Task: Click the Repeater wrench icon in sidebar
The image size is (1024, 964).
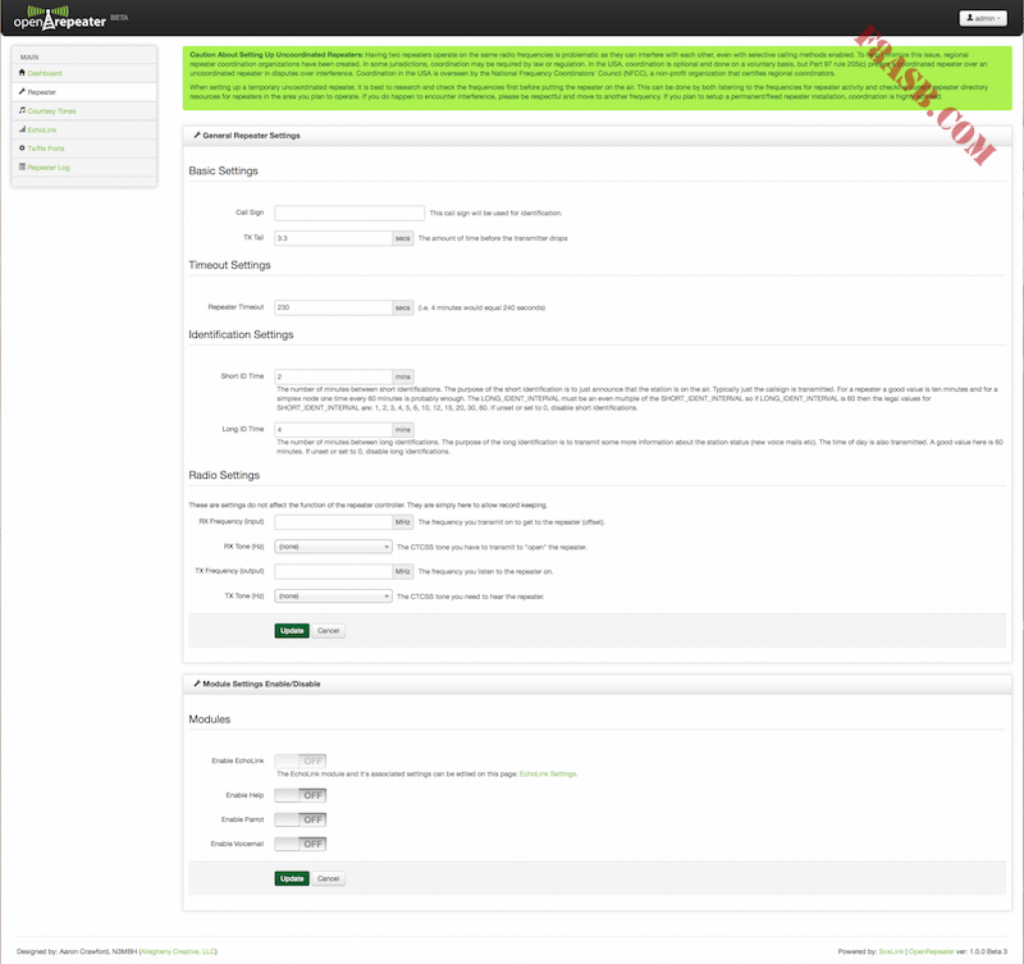Action: coord(22,91)
